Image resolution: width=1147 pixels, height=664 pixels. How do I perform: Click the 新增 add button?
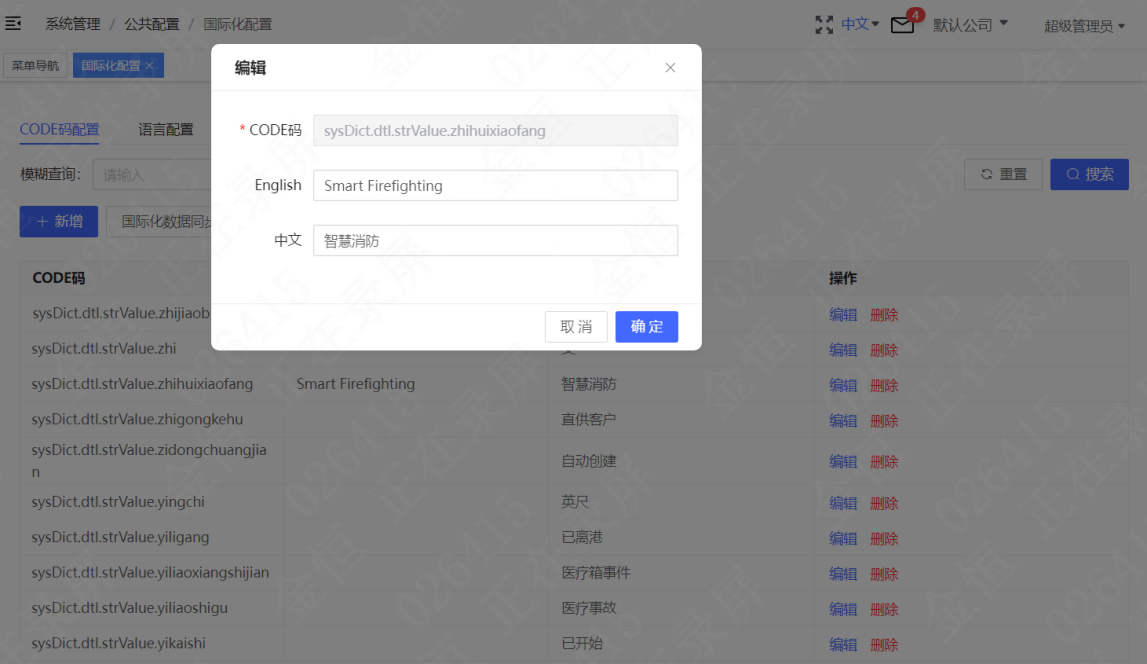pyautogui.click(x=59, y=222)
